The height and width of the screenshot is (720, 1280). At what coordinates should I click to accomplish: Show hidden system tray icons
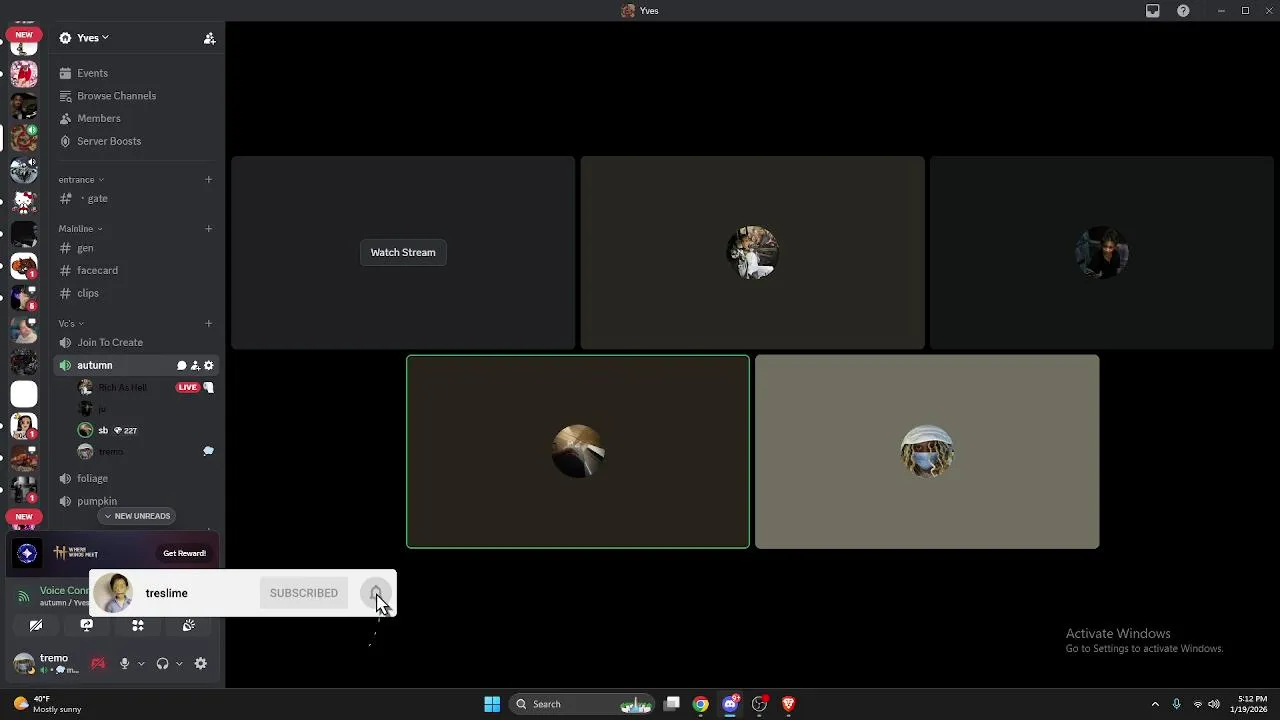[x=1155, y=704]
